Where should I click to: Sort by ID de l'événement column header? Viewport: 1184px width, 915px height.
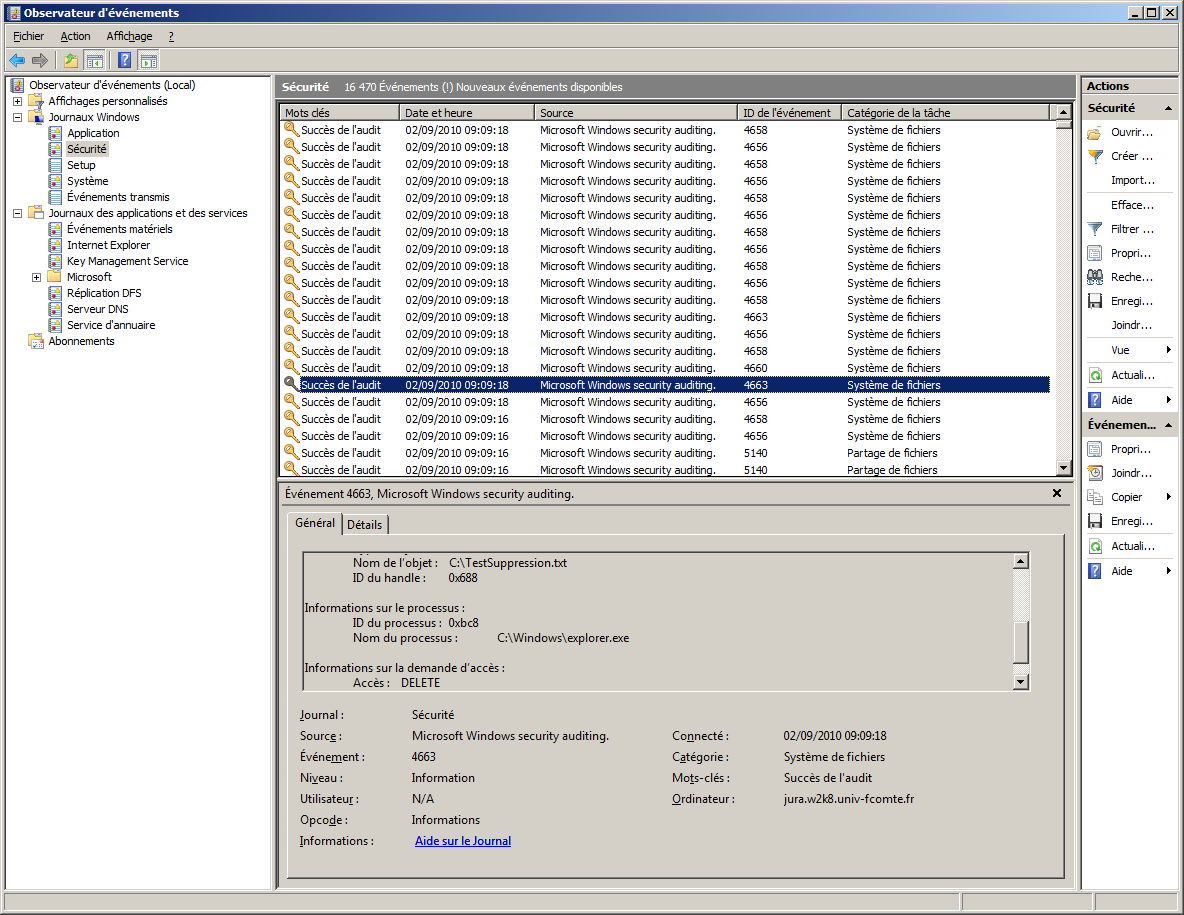787,113
